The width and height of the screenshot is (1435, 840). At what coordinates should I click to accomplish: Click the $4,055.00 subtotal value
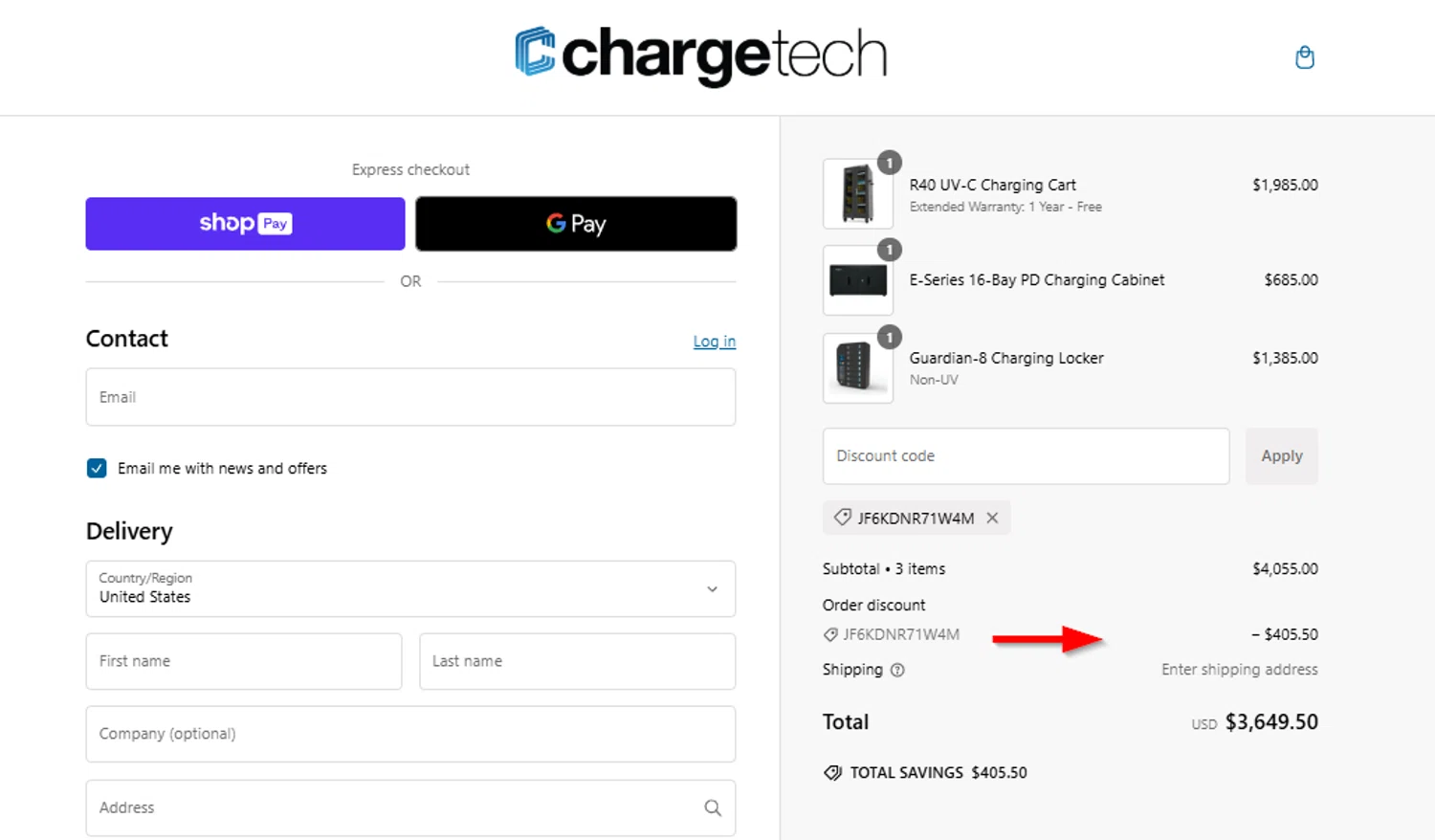[1285, 568]
